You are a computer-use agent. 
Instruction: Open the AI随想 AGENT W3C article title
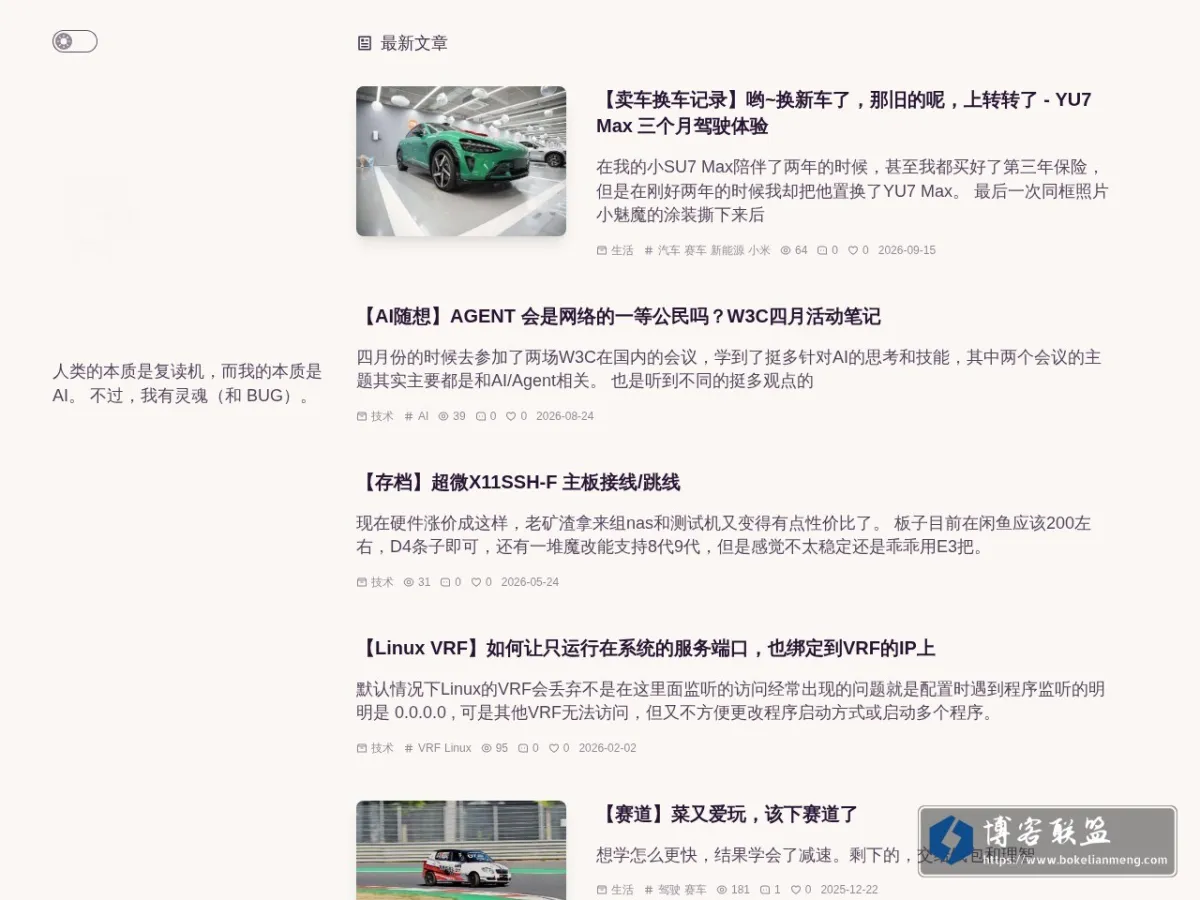pyautogui.click(x=618, y=317)
